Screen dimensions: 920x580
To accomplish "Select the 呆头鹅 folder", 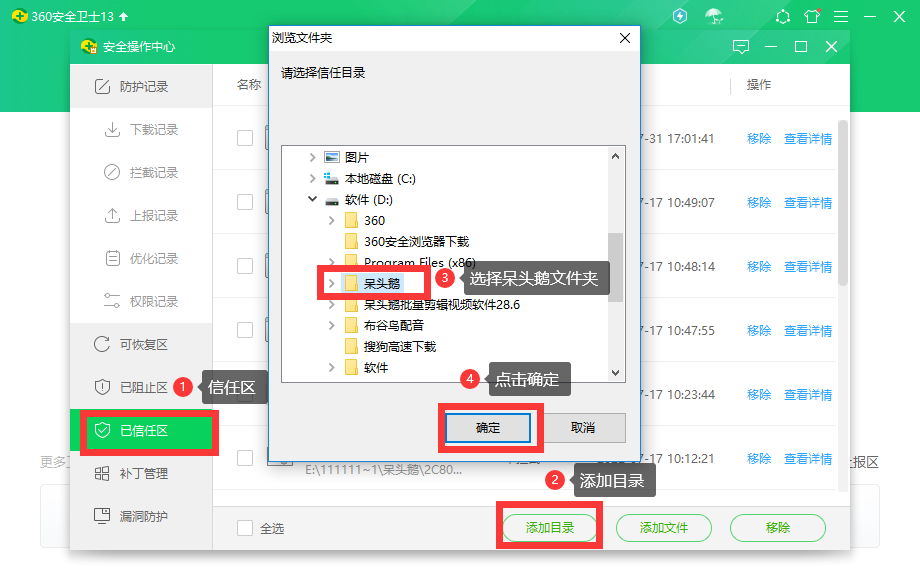I will click(381, 283).
